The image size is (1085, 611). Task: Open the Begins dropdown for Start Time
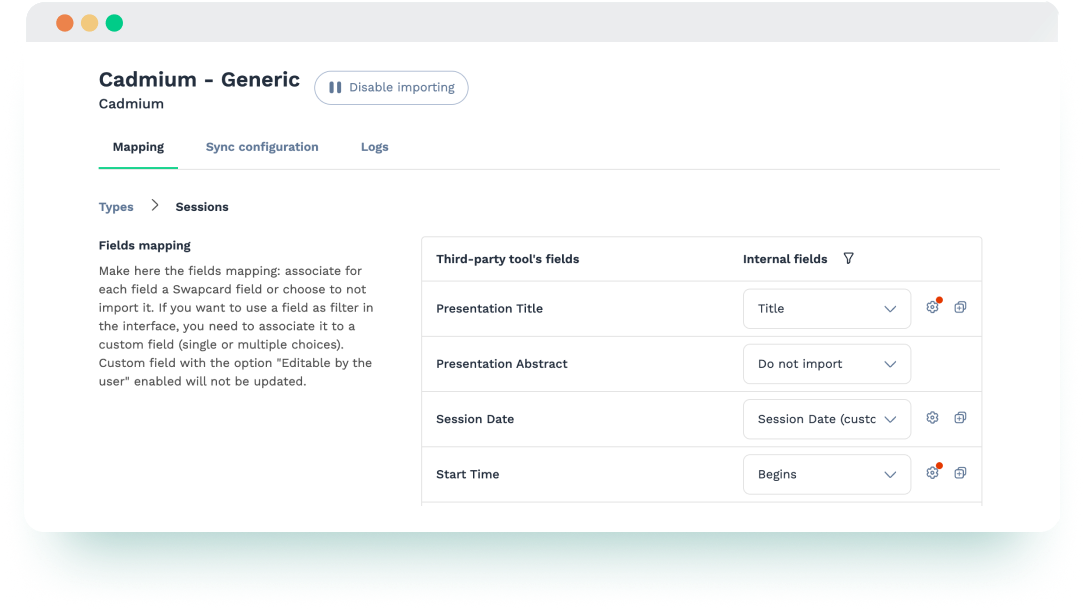click(826, 473)
